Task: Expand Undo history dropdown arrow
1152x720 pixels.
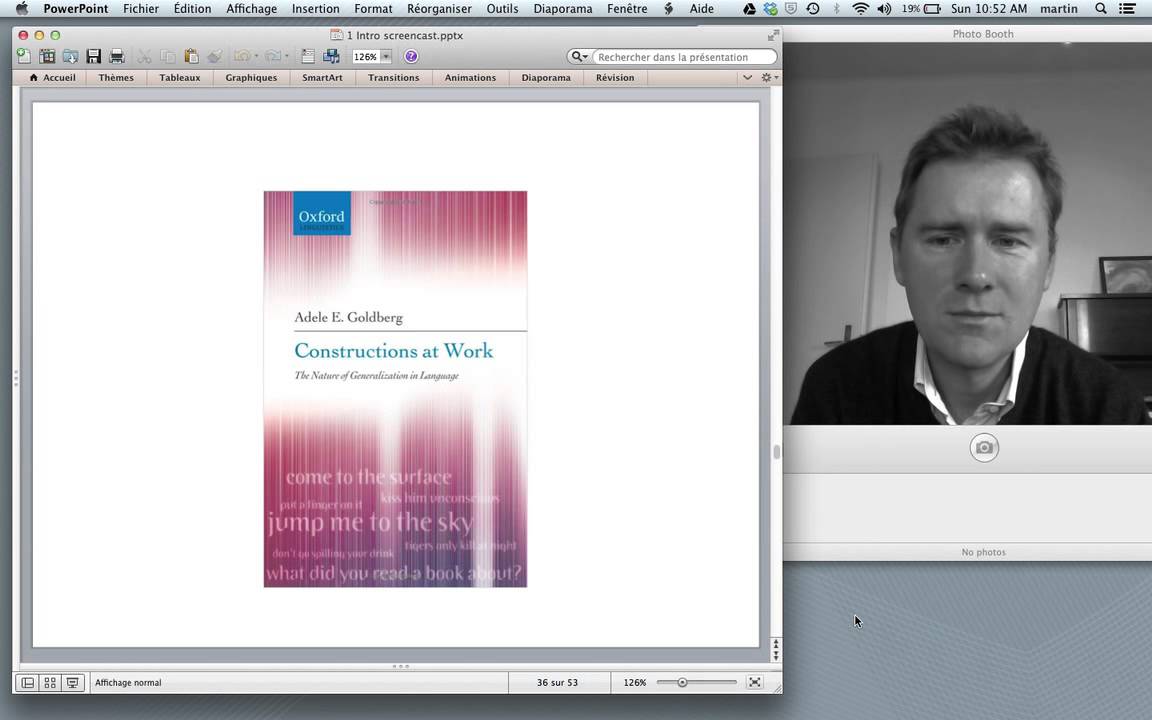Action: (x=256, y=56)
